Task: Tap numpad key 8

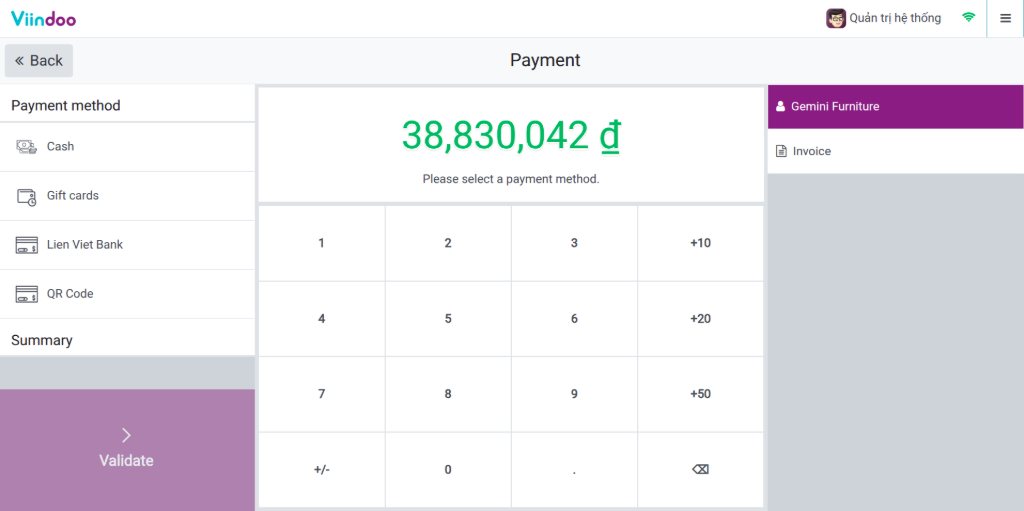Action: [448, 394]
